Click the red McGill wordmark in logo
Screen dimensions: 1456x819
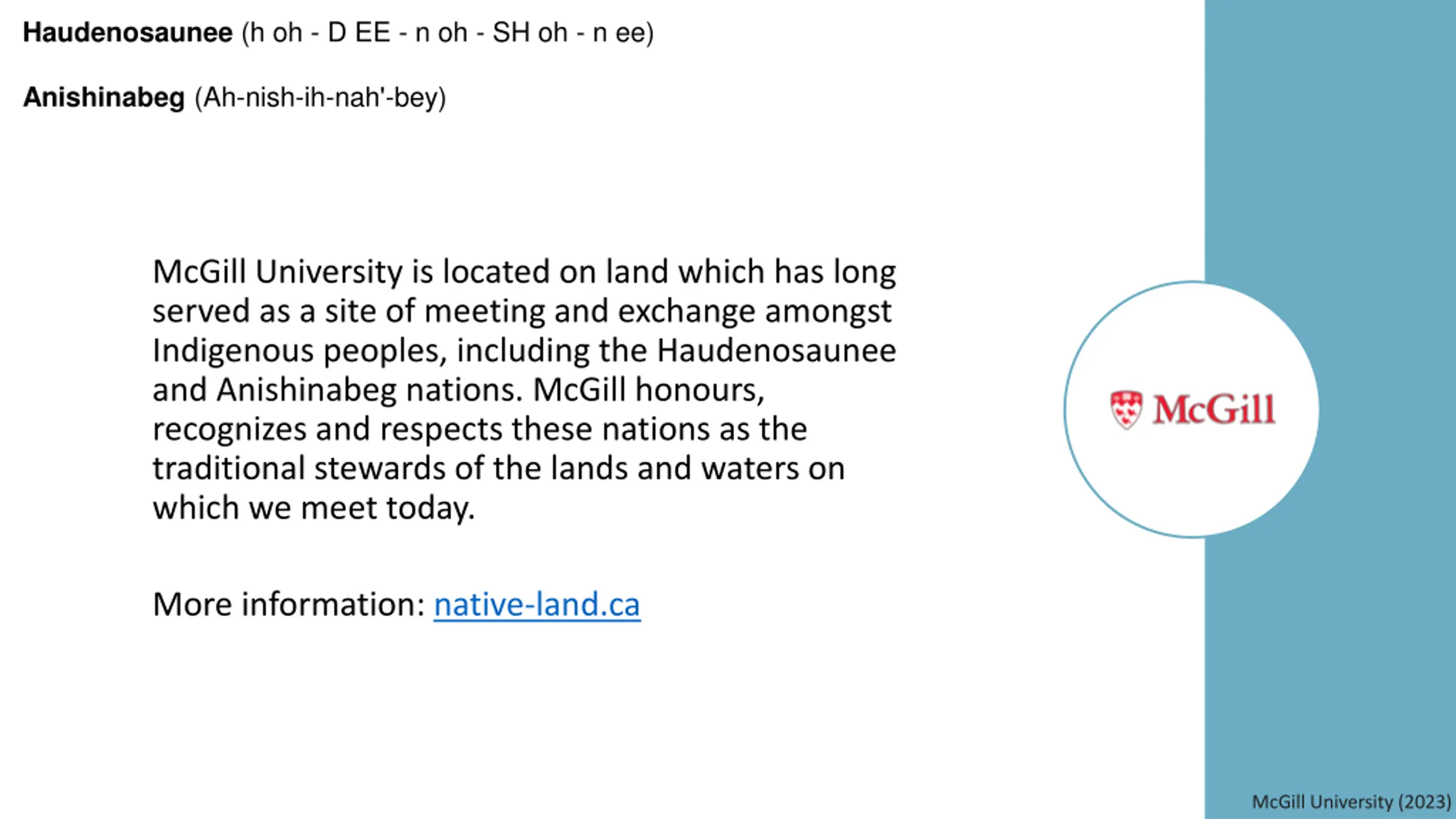pos(1214,409)
